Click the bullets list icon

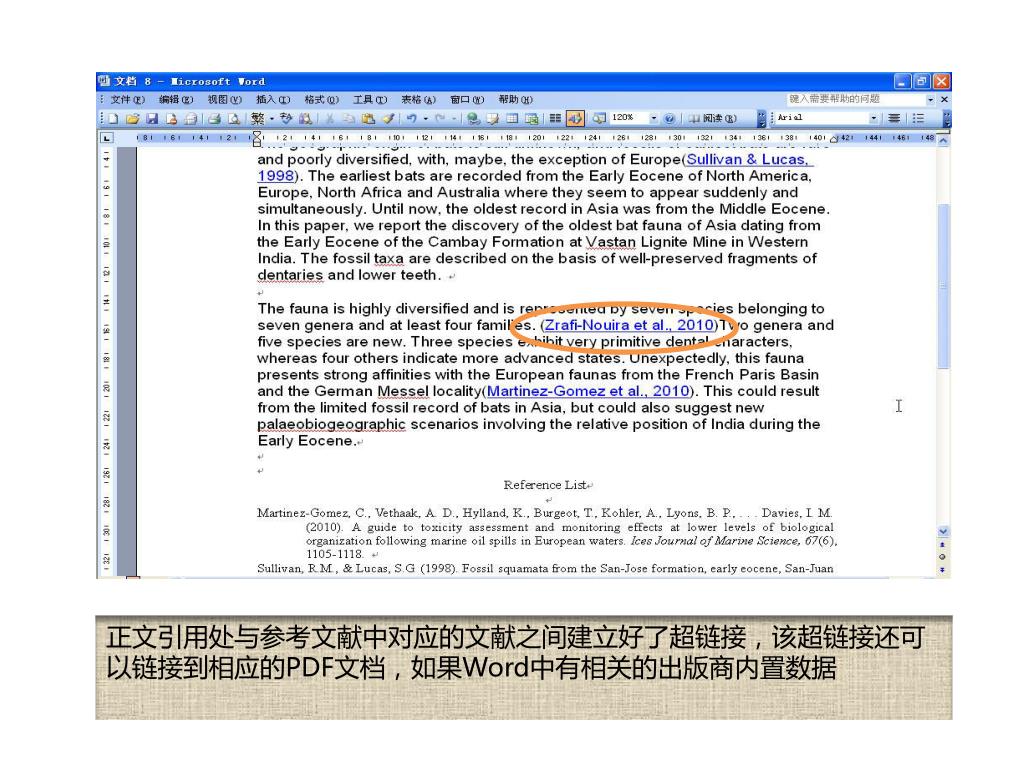[x=918, y=118]
